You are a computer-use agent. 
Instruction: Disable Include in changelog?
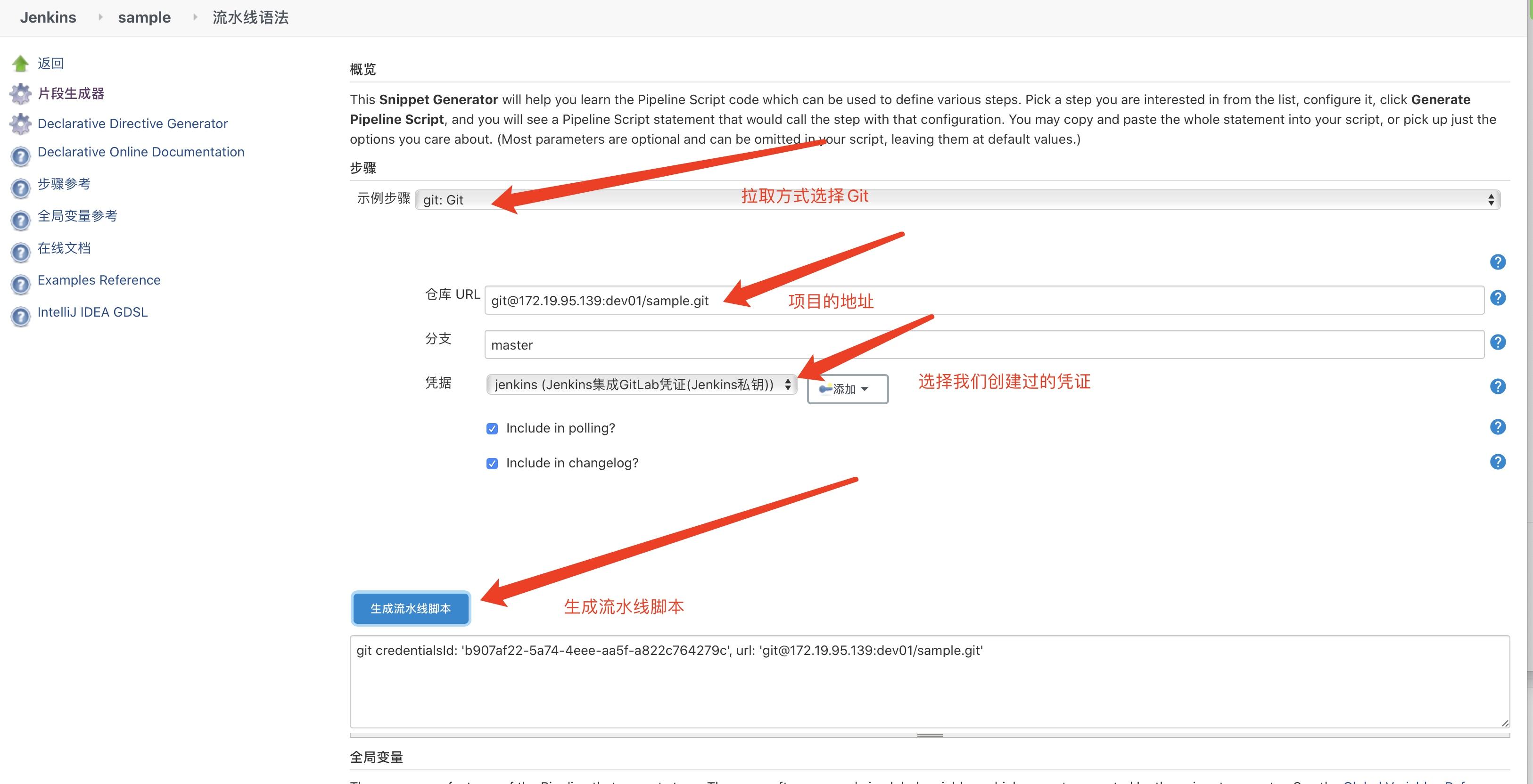coord(492,463)
